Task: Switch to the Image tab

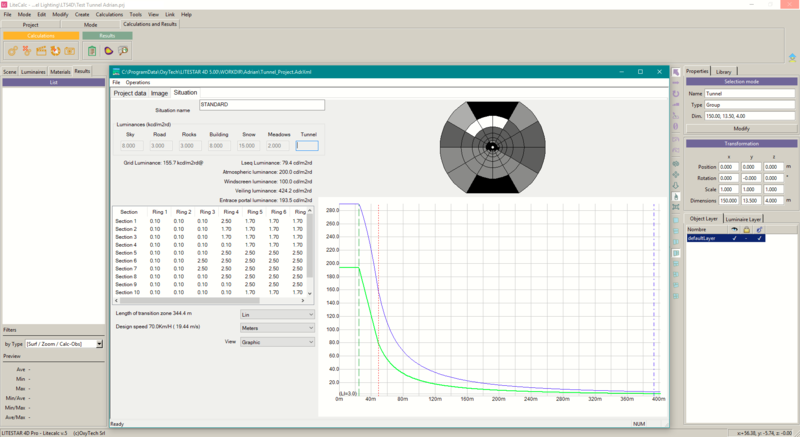Action: (x=159, y=93)
